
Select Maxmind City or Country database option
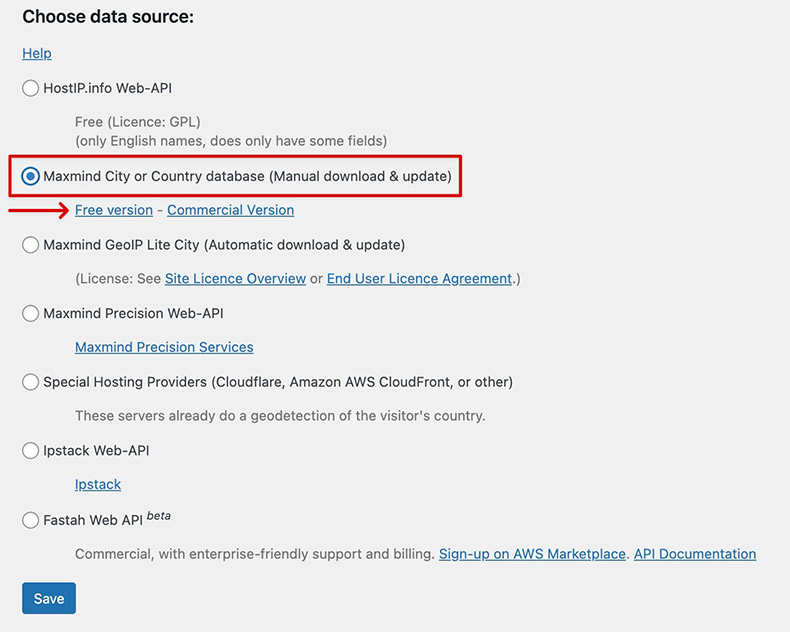tap(31, 176)
